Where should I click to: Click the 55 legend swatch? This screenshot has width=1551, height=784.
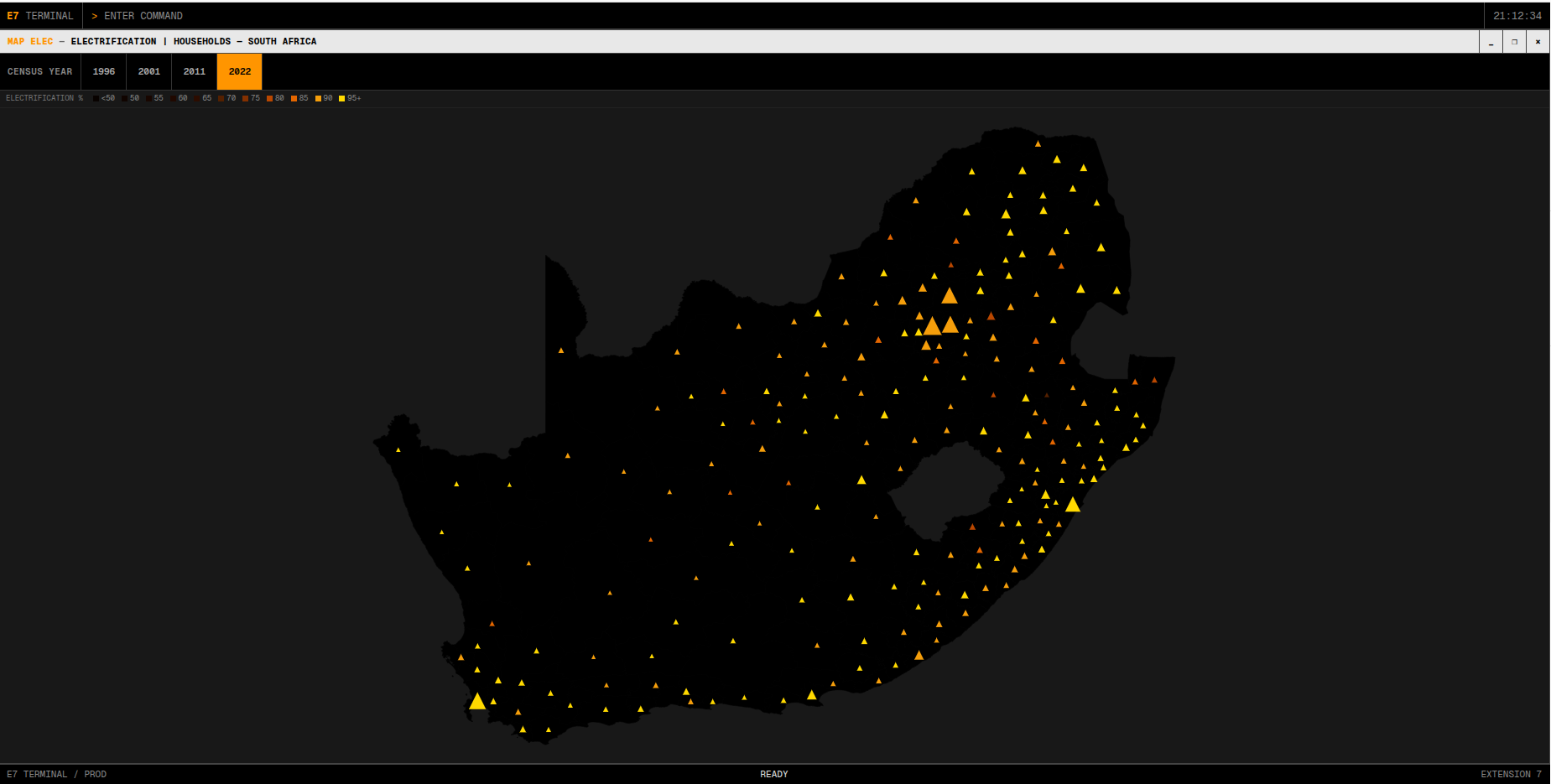148,98
